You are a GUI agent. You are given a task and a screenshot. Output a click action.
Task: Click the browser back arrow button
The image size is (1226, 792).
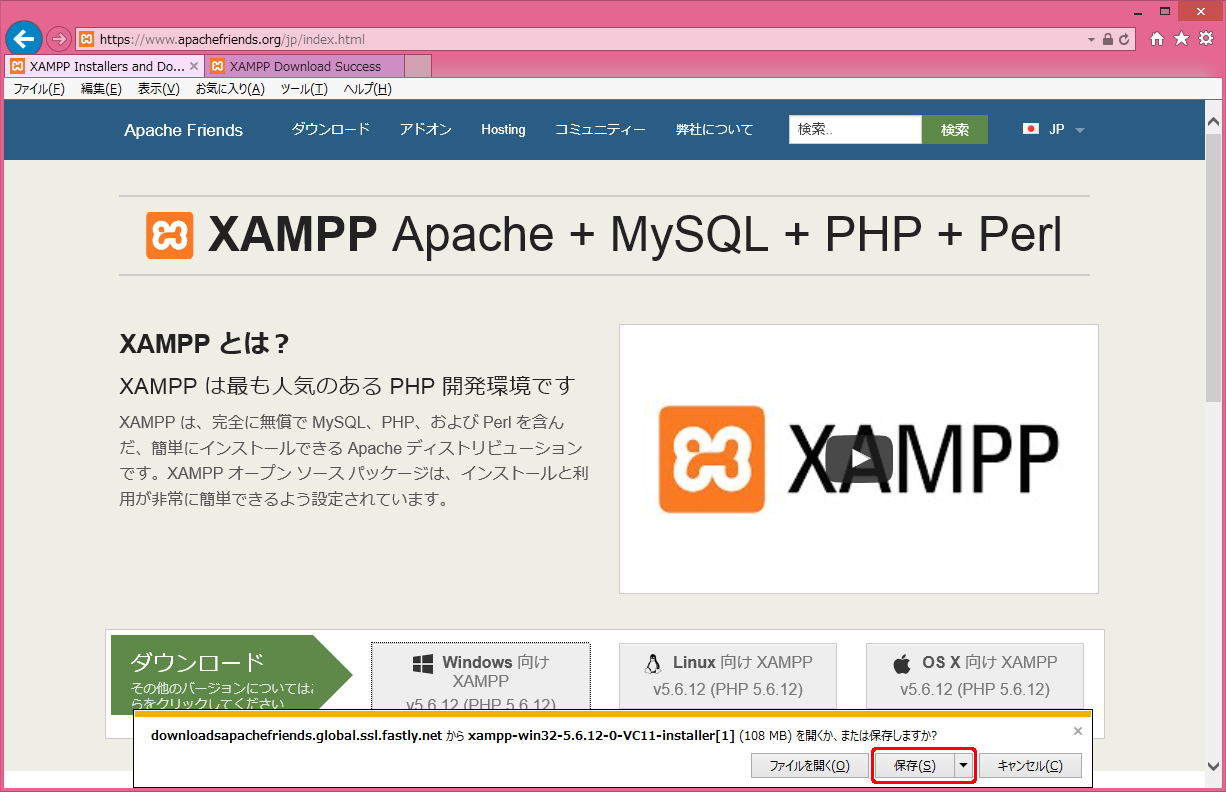point(24,39)
